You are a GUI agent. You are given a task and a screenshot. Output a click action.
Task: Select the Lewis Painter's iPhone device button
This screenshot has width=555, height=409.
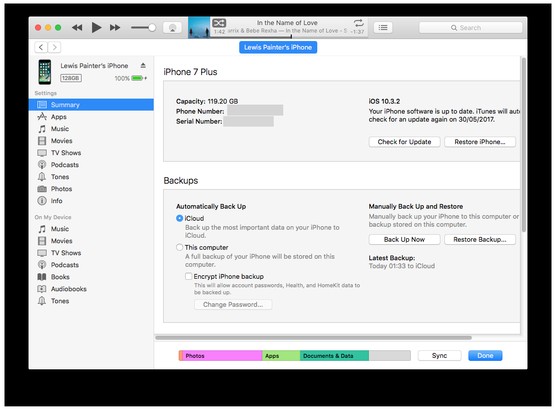point(278,47)
